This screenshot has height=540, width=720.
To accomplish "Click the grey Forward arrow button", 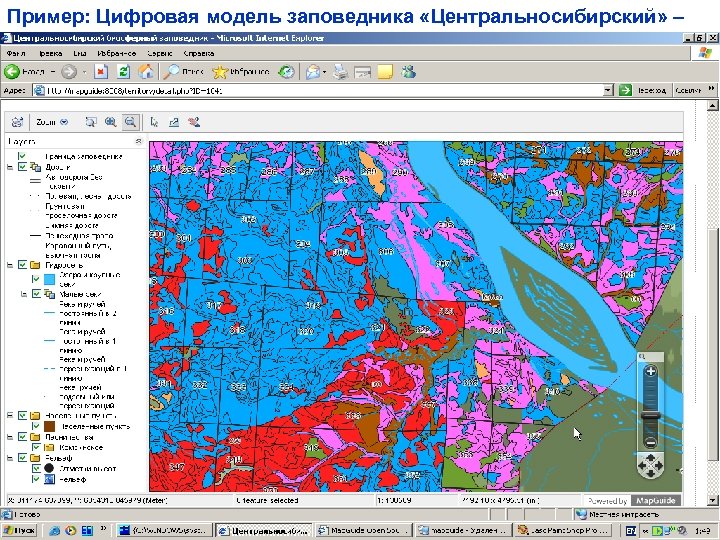I will [x=69, y=72].
